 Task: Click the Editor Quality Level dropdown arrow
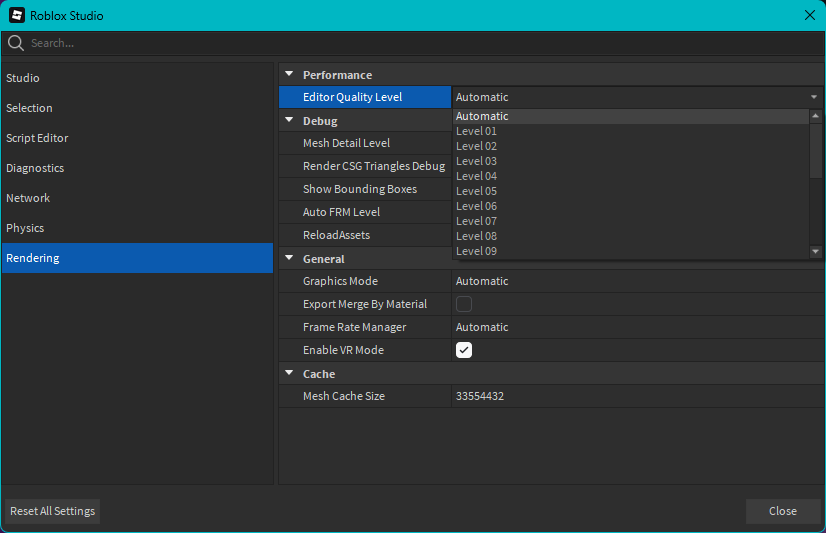point(814,97)
